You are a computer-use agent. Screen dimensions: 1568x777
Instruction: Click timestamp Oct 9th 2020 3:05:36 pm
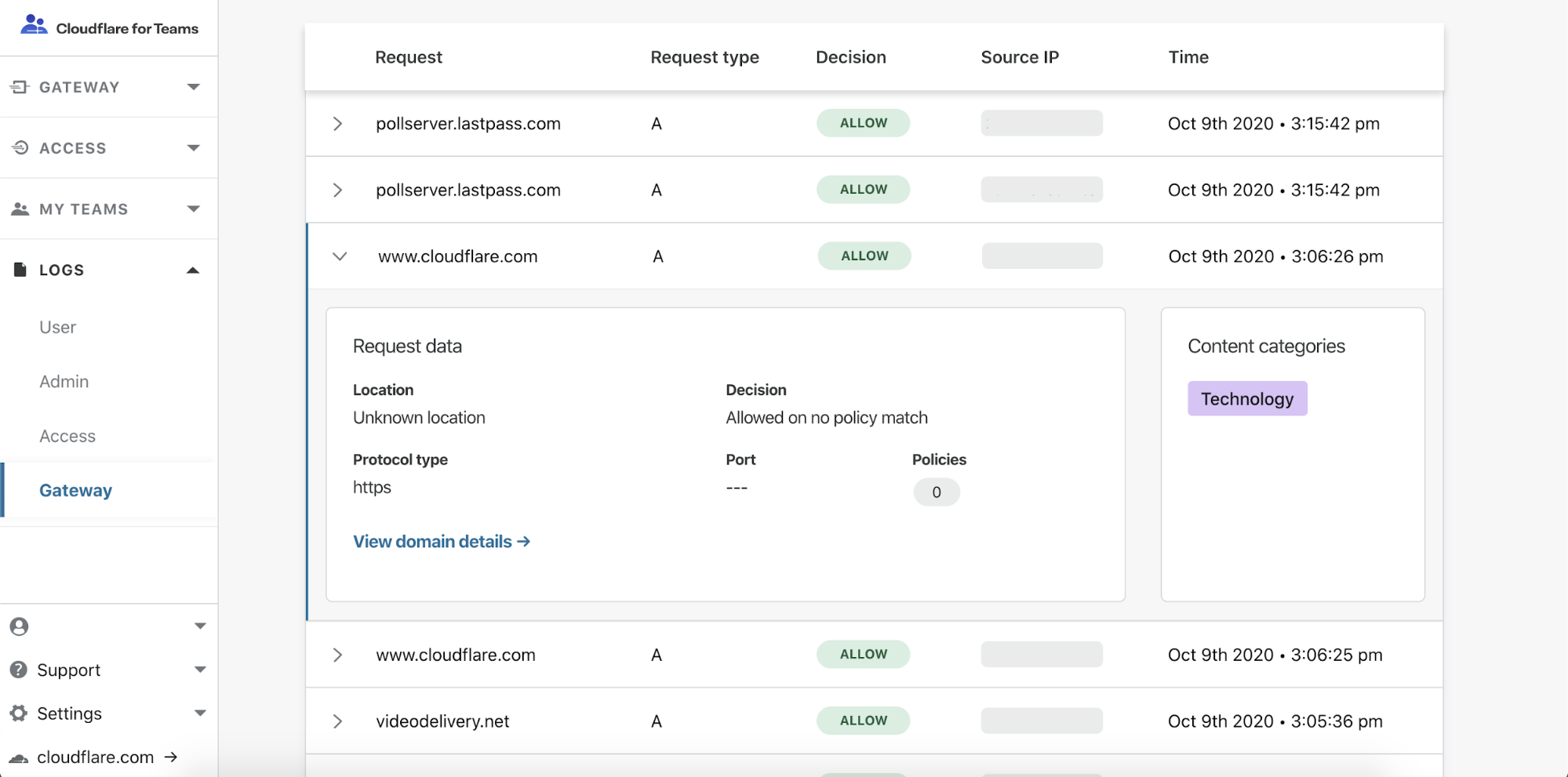pos(1275,721)
